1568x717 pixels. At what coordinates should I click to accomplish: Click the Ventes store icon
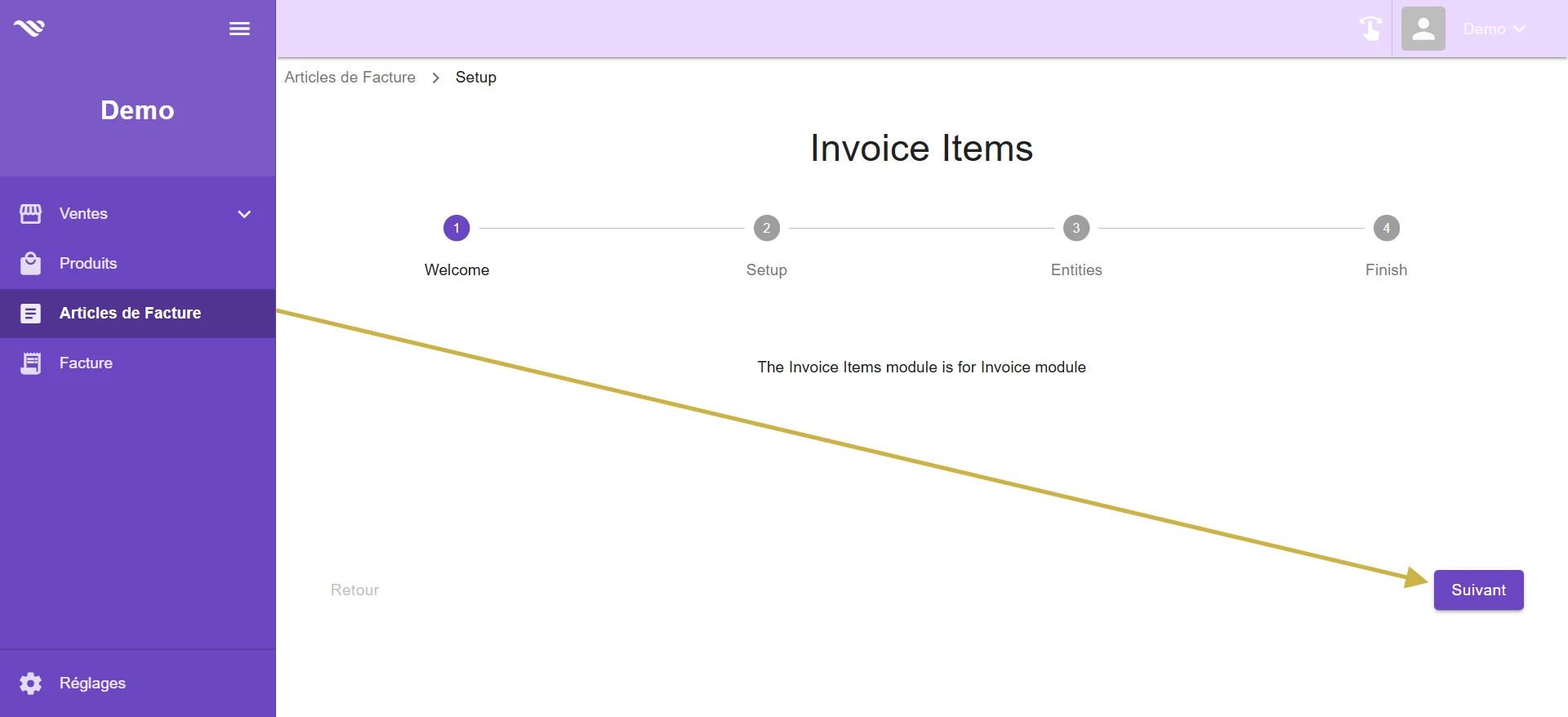pyautogui.click(x=30, y=214)
